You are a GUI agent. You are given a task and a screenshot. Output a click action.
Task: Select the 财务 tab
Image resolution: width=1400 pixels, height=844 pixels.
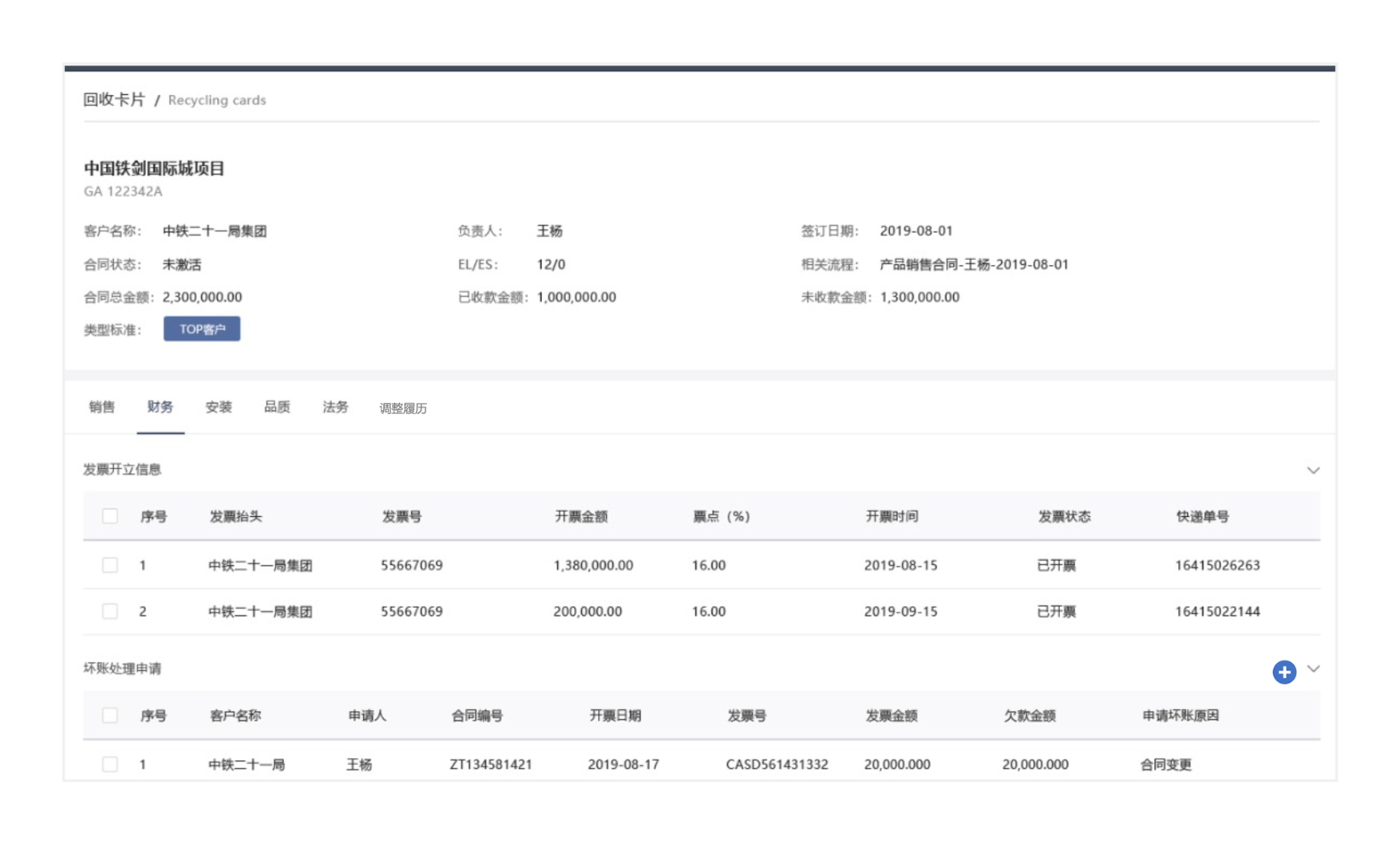pos(160,408)
